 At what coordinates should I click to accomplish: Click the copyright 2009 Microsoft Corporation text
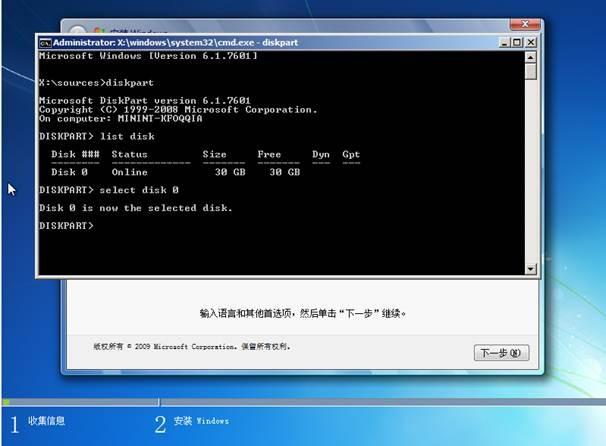coord(192,347)
